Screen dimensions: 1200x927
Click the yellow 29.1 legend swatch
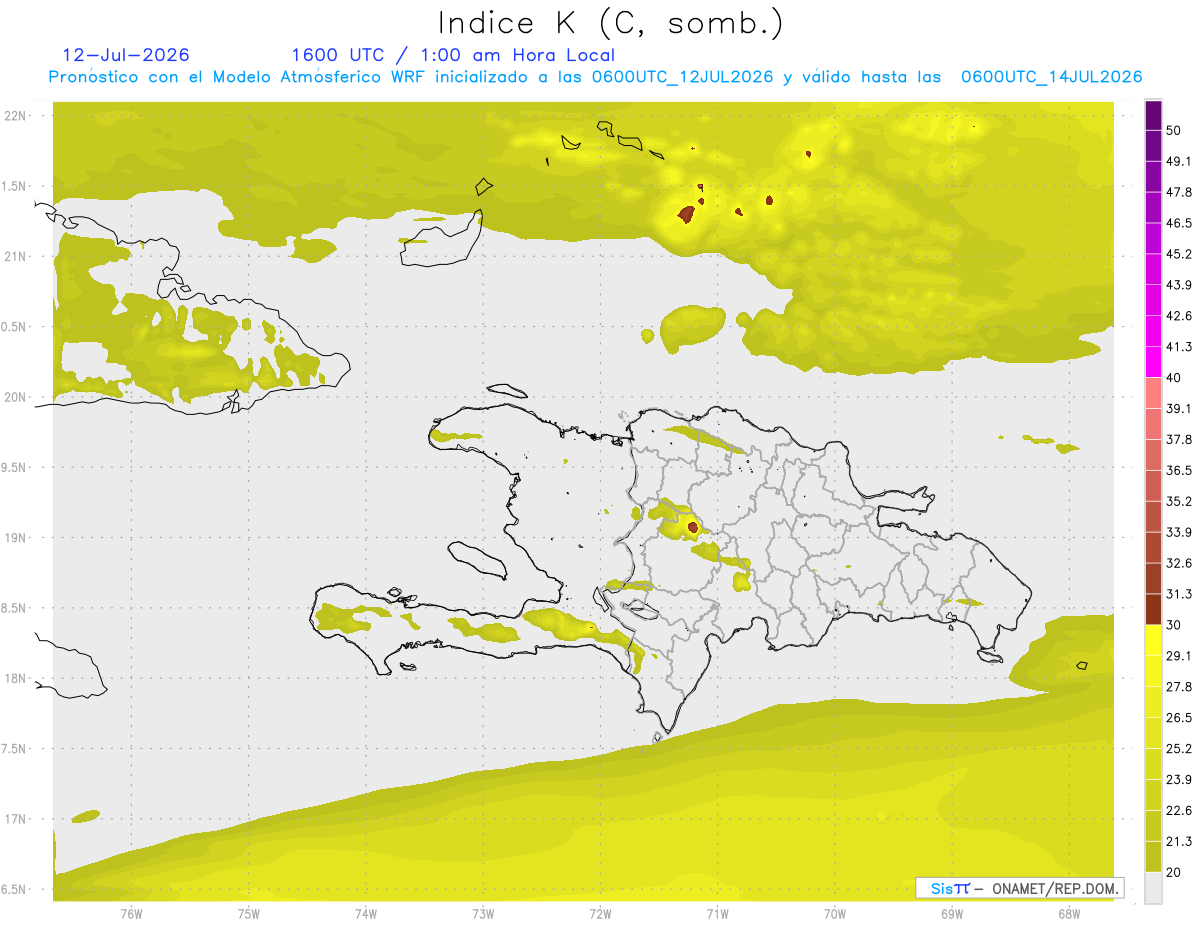tap(1153, 641)
